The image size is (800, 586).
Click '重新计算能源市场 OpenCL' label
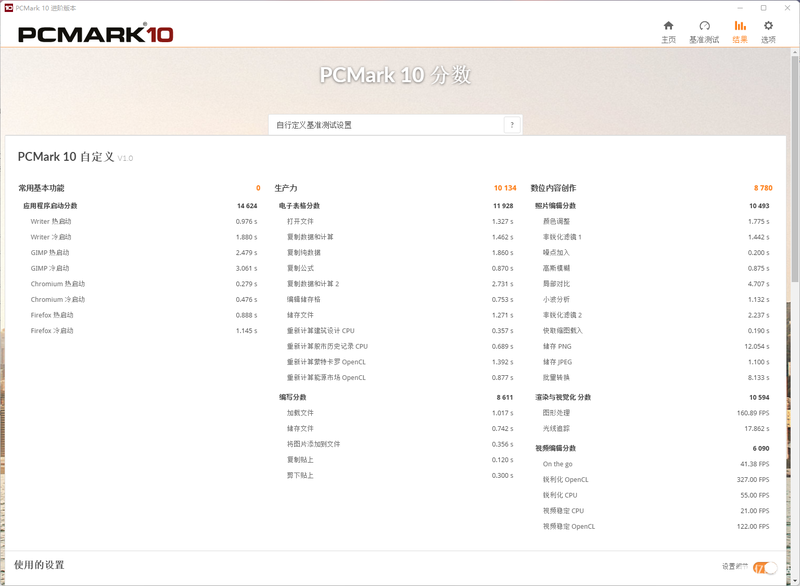click(x=327, y=378)
